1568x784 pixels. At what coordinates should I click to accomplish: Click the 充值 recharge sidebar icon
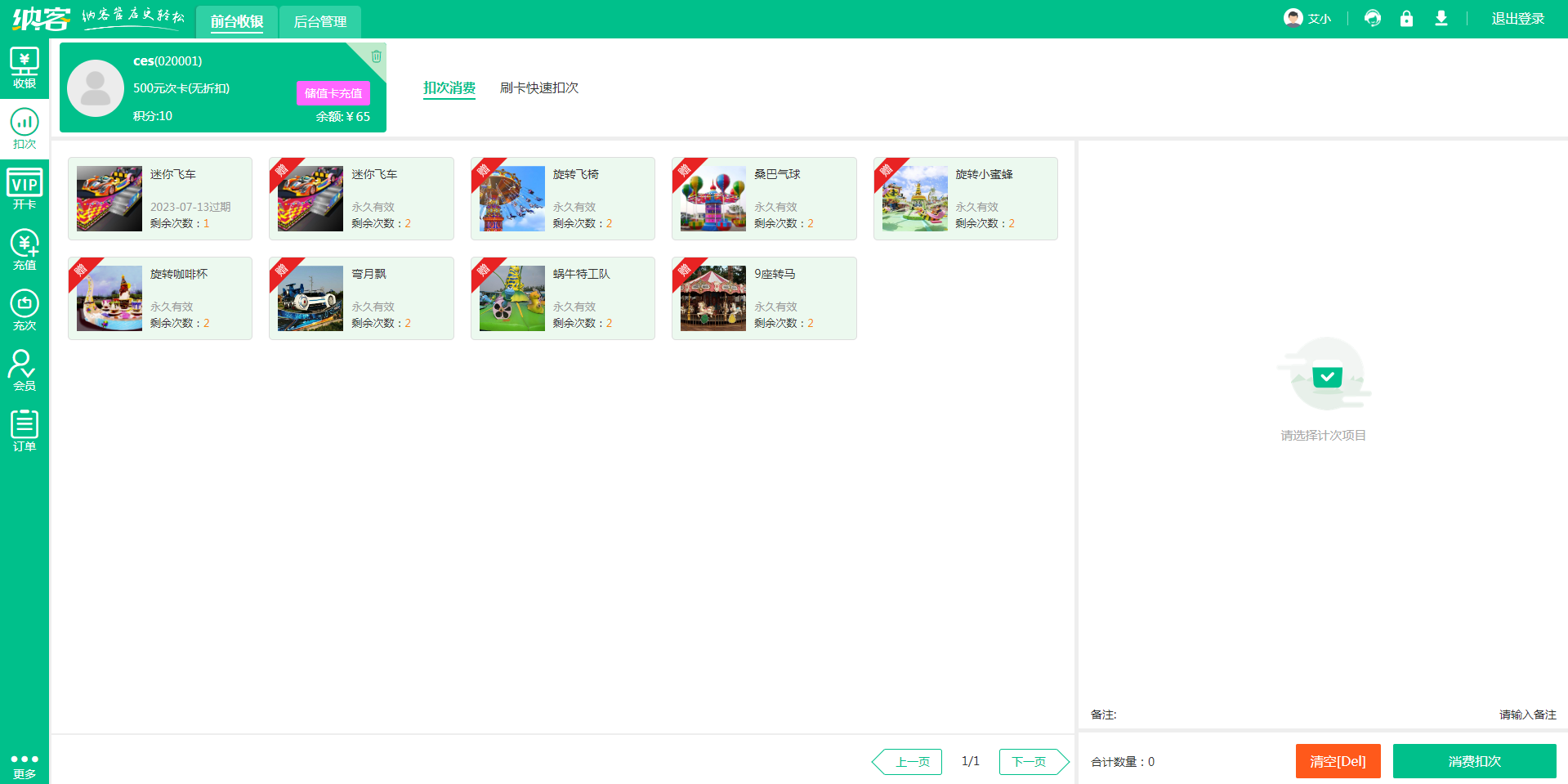25,250
